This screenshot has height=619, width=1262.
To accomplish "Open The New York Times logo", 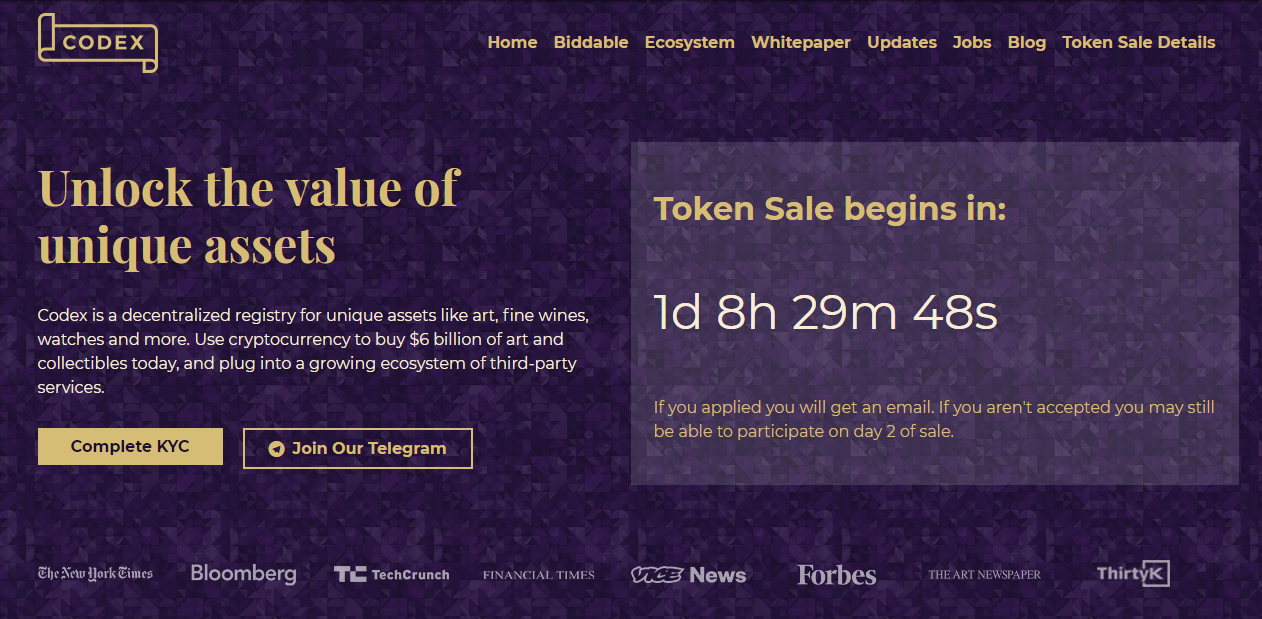I will coord(95,573).
